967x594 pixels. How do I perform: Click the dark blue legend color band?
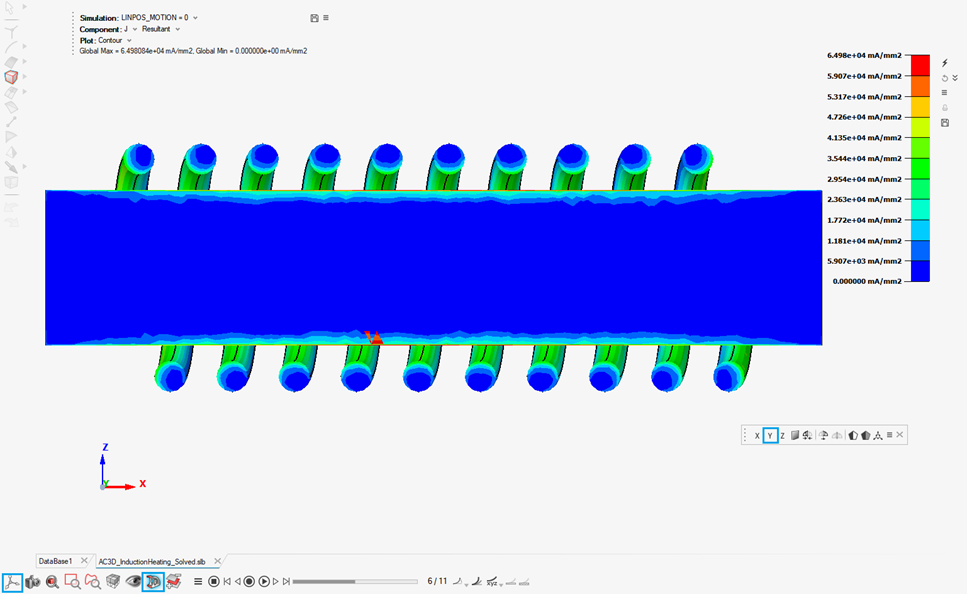tap(920, 271)
